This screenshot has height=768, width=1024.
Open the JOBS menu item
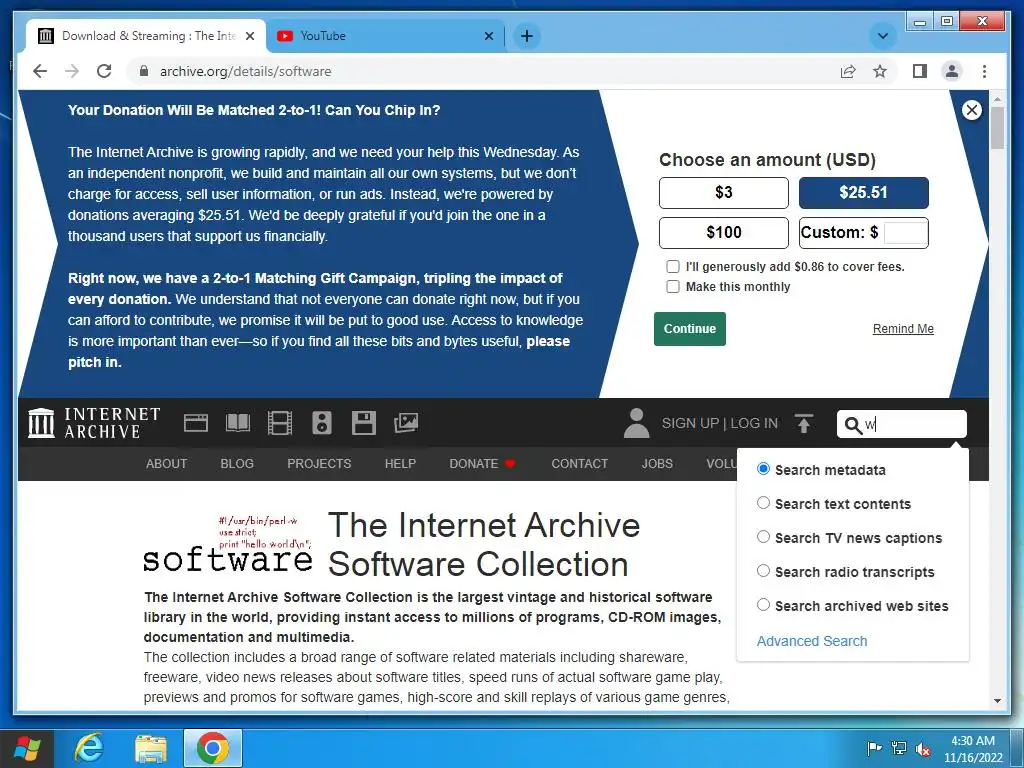(x=657, y=464)
